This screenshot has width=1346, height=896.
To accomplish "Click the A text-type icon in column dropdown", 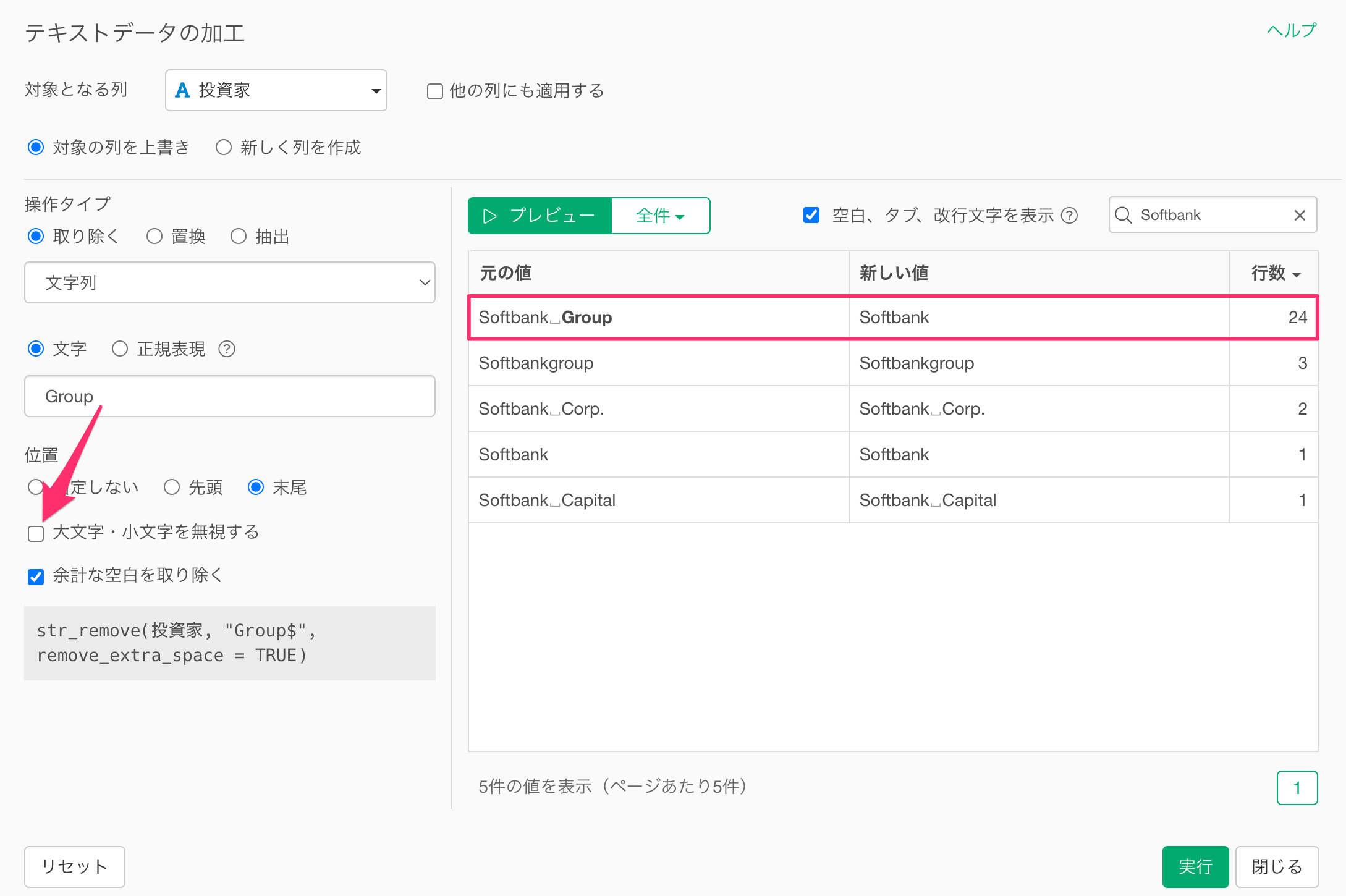I will pyautogui.click(x=182, y=90).
